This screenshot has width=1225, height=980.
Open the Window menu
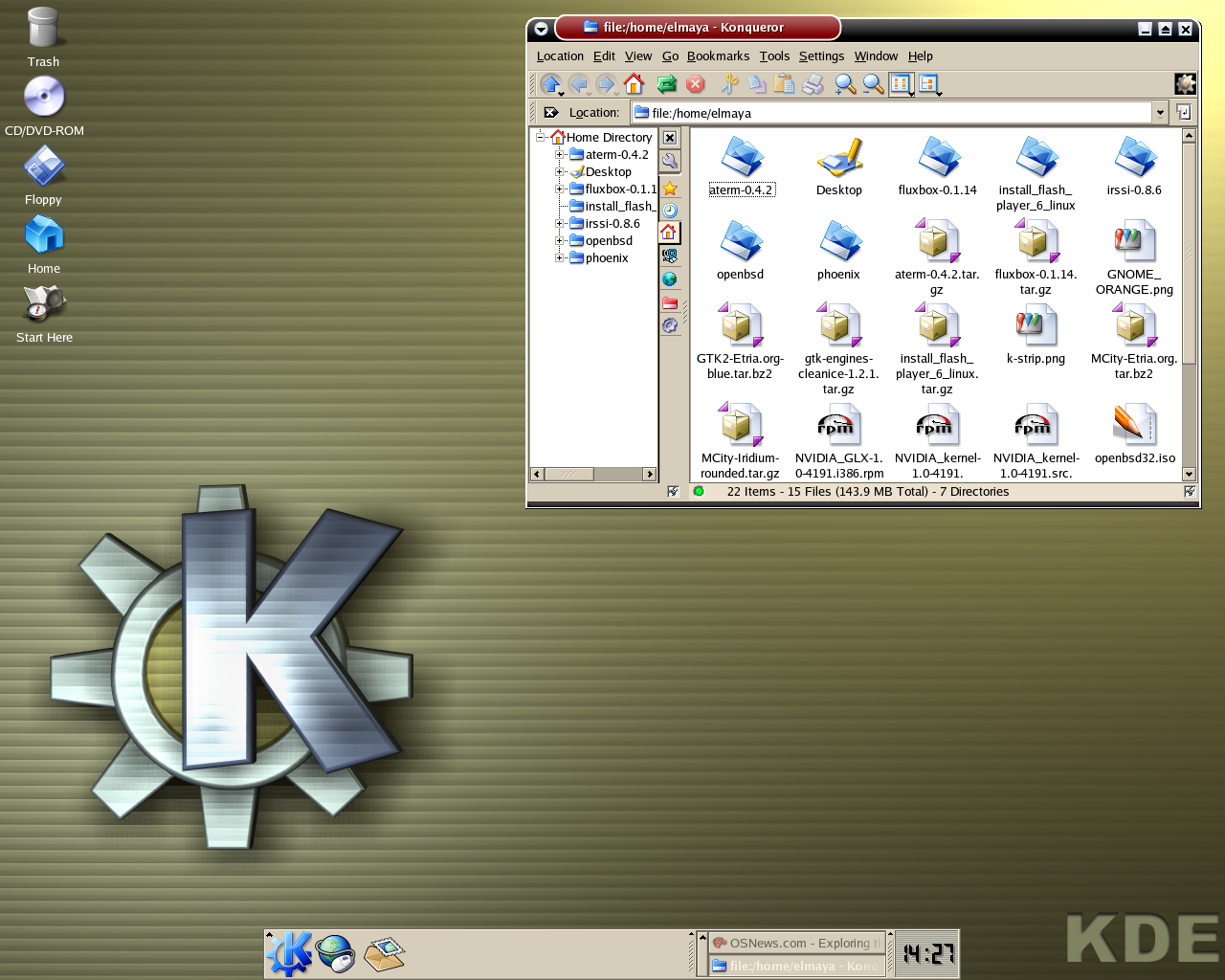point(876,56)
